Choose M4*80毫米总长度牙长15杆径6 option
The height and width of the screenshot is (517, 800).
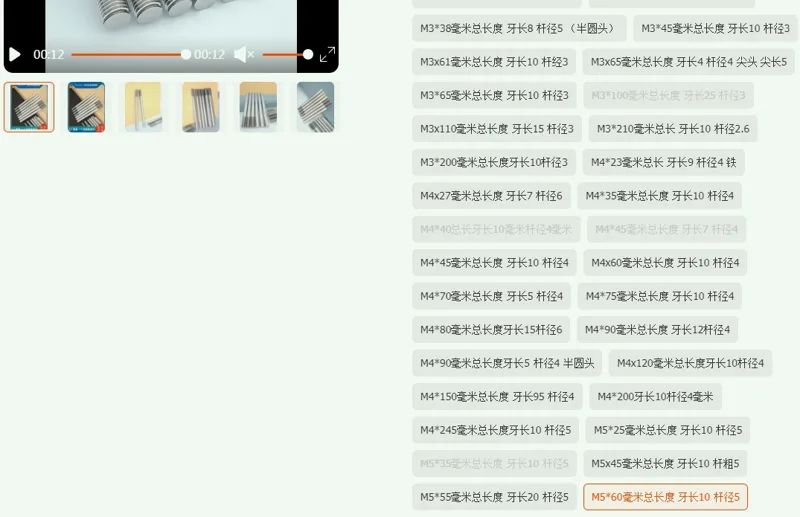(491, 330)
